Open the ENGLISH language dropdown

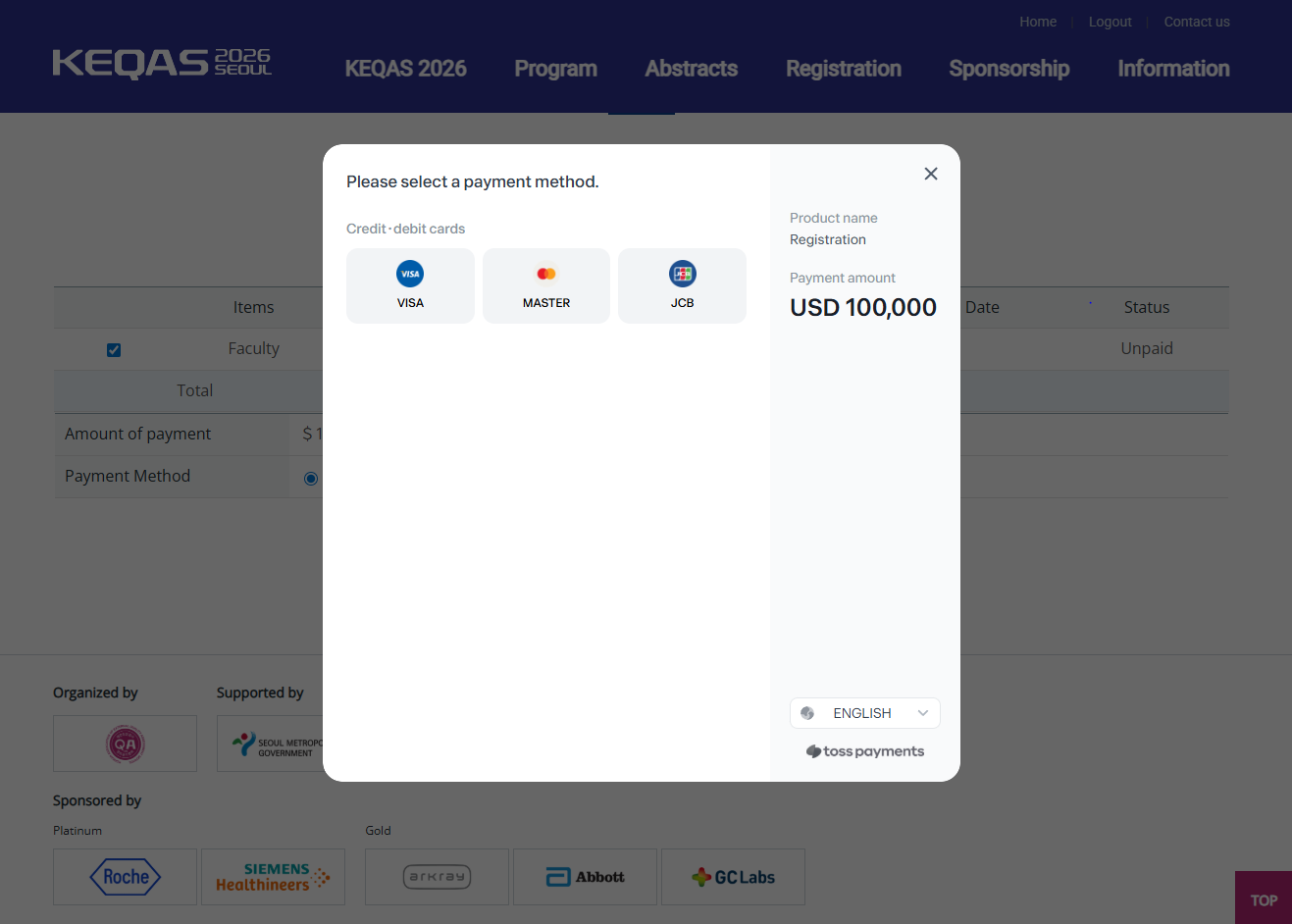pyautogui.click(x=864, y=713)
